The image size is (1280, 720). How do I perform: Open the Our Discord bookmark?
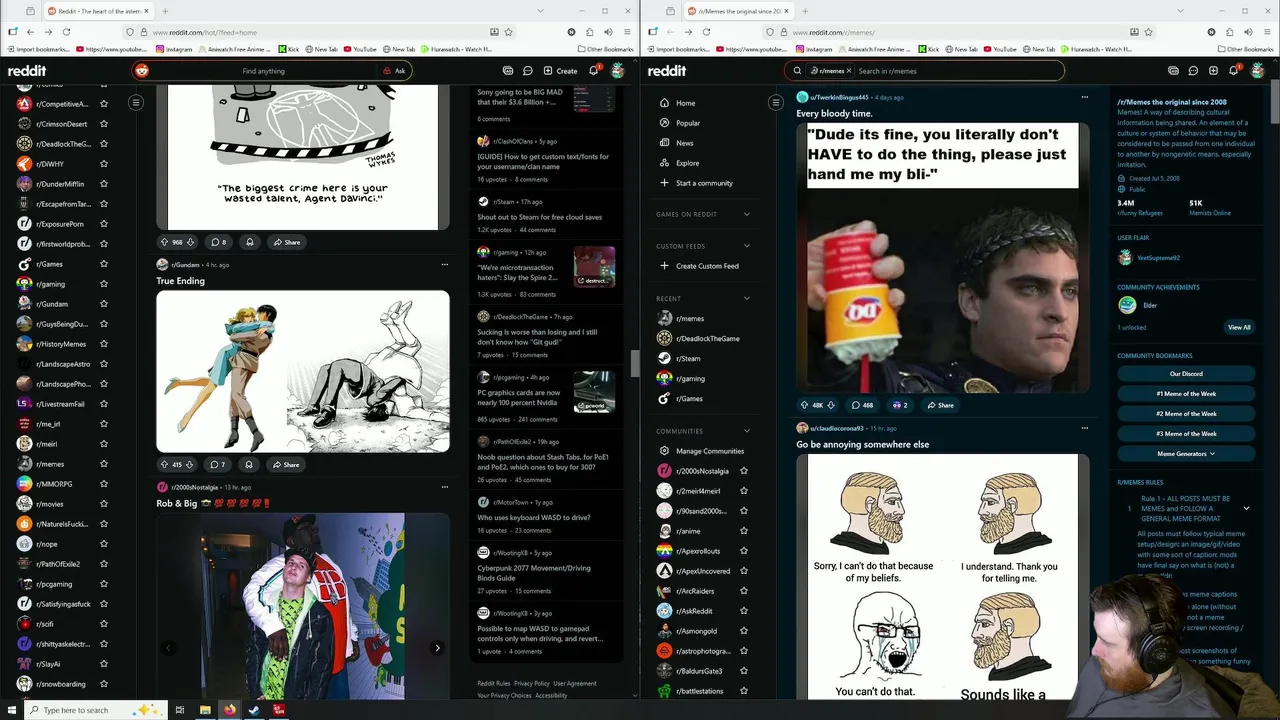click(x=1186, y=374)
